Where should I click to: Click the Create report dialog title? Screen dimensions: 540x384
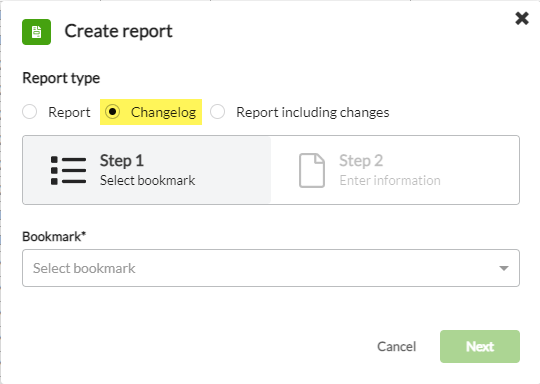point(118,31)
